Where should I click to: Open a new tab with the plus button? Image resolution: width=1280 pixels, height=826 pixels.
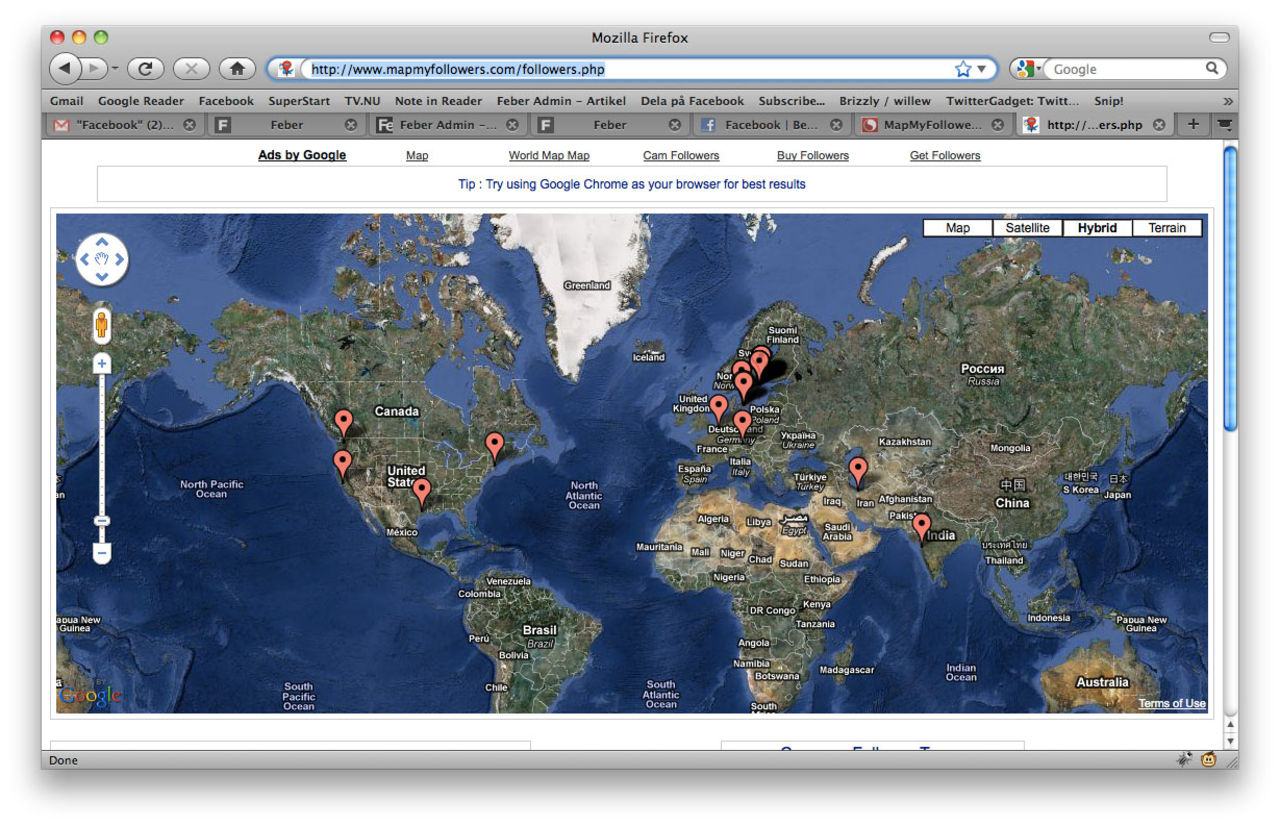[x=1192, y=125]
